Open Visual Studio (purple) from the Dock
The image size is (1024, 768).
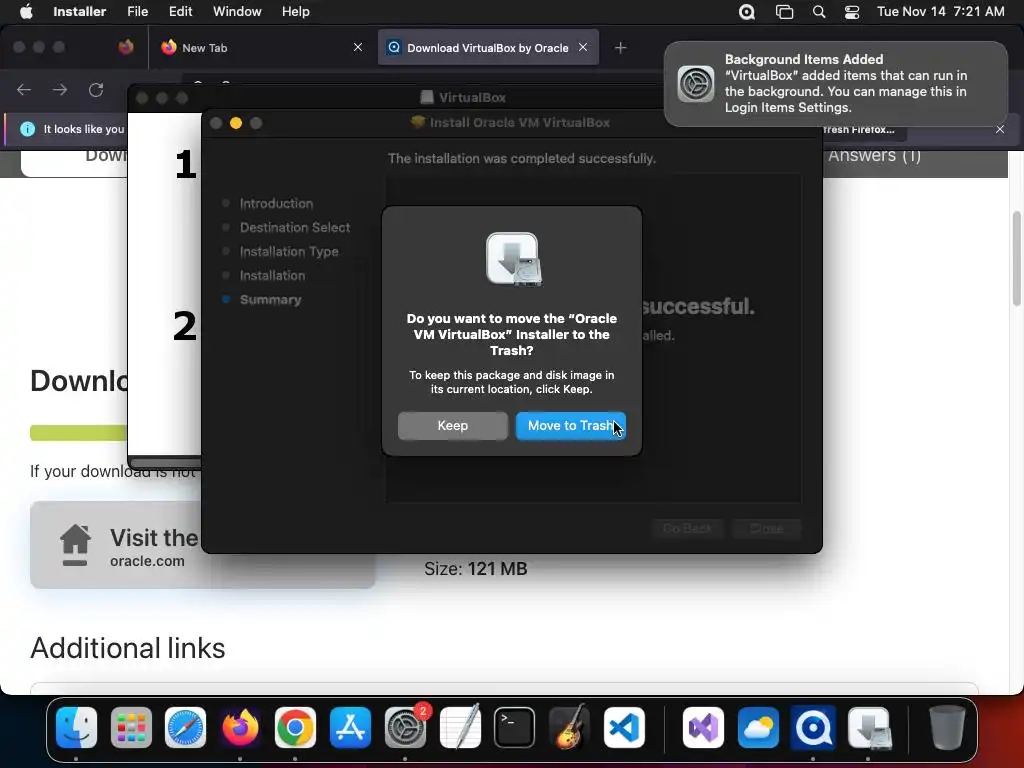(703, 727)
